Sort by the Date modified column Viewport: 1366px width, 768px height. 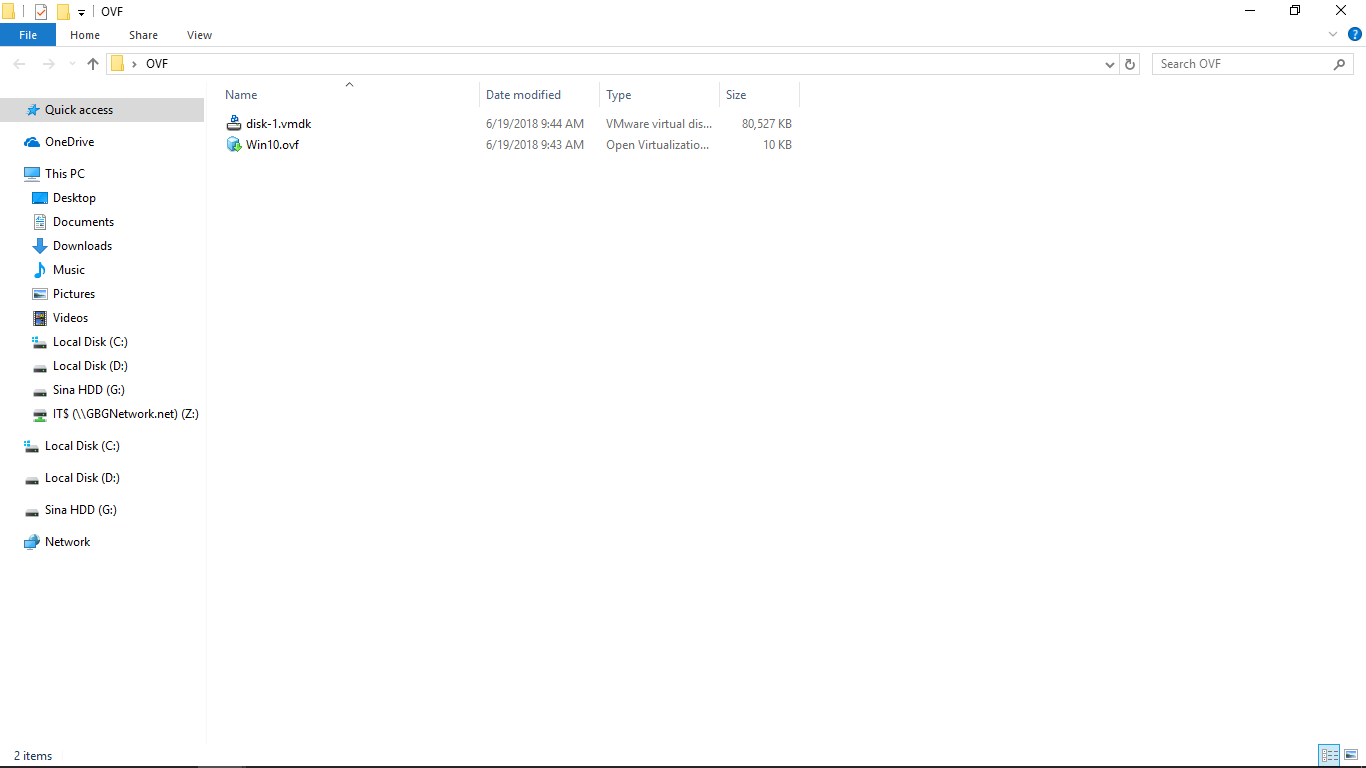(523, 95)
